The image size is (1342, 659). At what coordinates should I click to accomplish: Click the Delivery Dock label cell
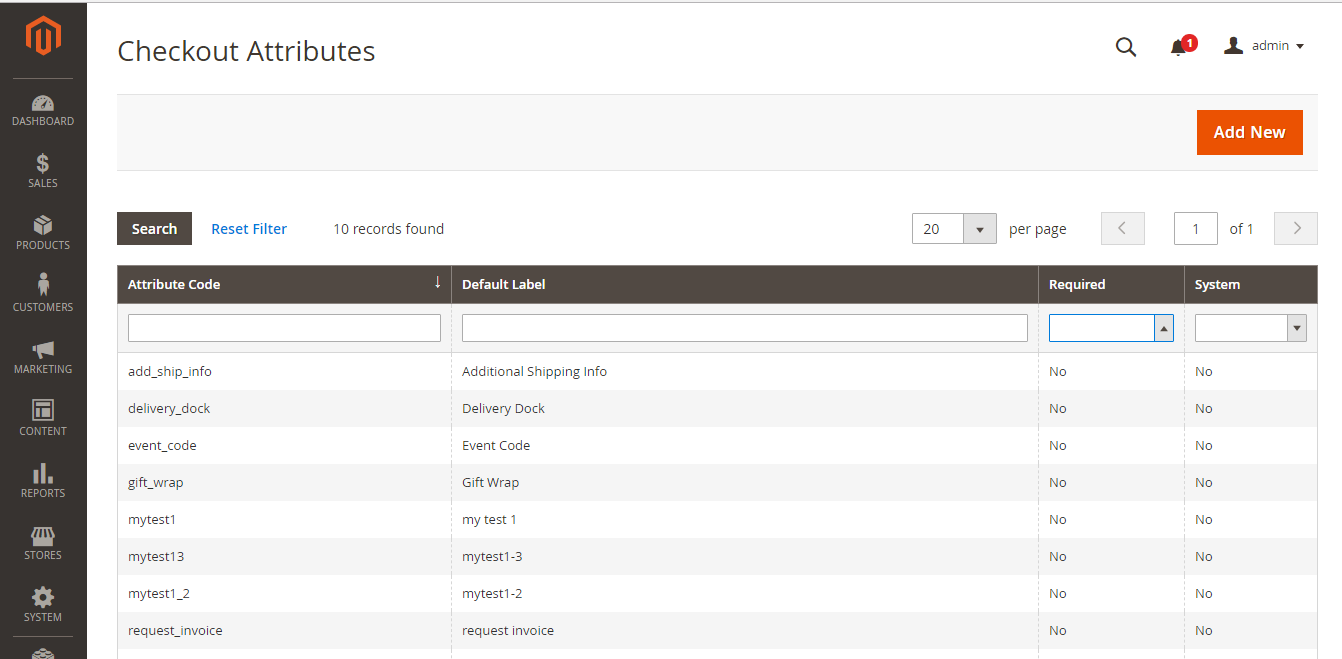[744, 408]
